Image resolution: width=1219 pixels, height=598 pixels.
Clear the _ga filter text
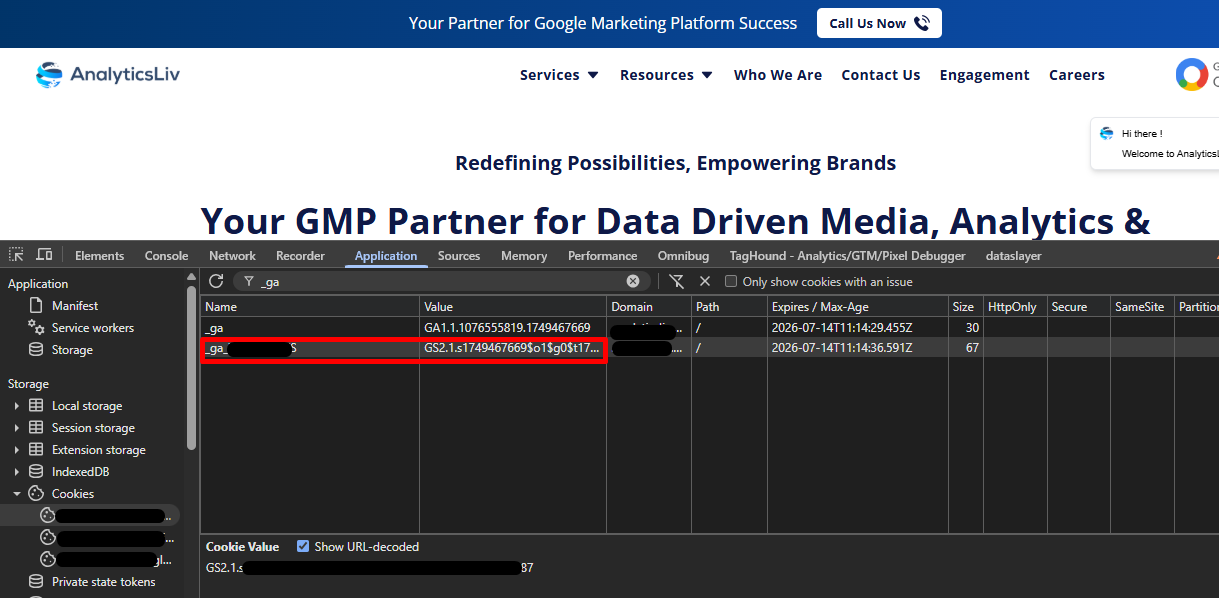[x=633, y=282]
